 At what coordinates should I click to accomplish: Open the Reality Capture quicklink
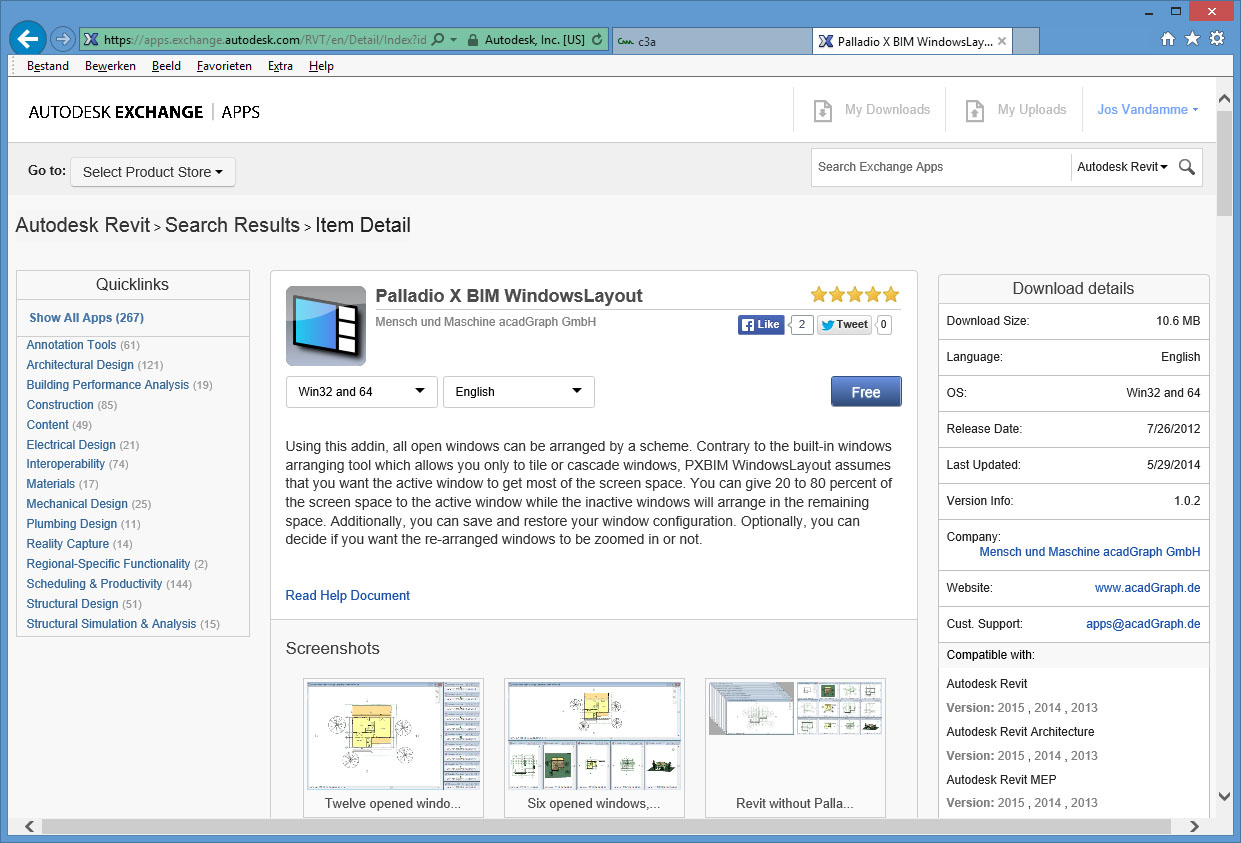pyautogui.click(x=68, y=544)
